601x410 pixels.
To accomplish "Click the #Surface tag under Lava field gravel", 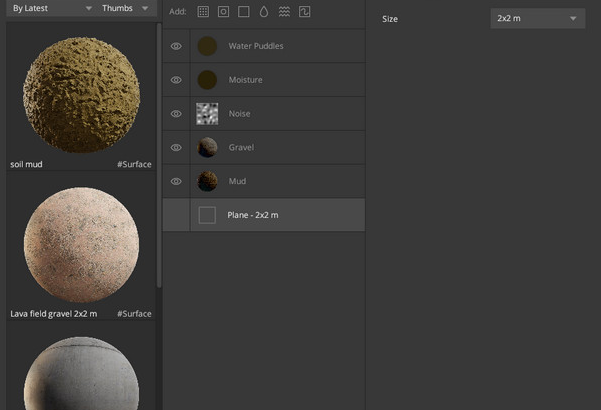I will 134,314.
